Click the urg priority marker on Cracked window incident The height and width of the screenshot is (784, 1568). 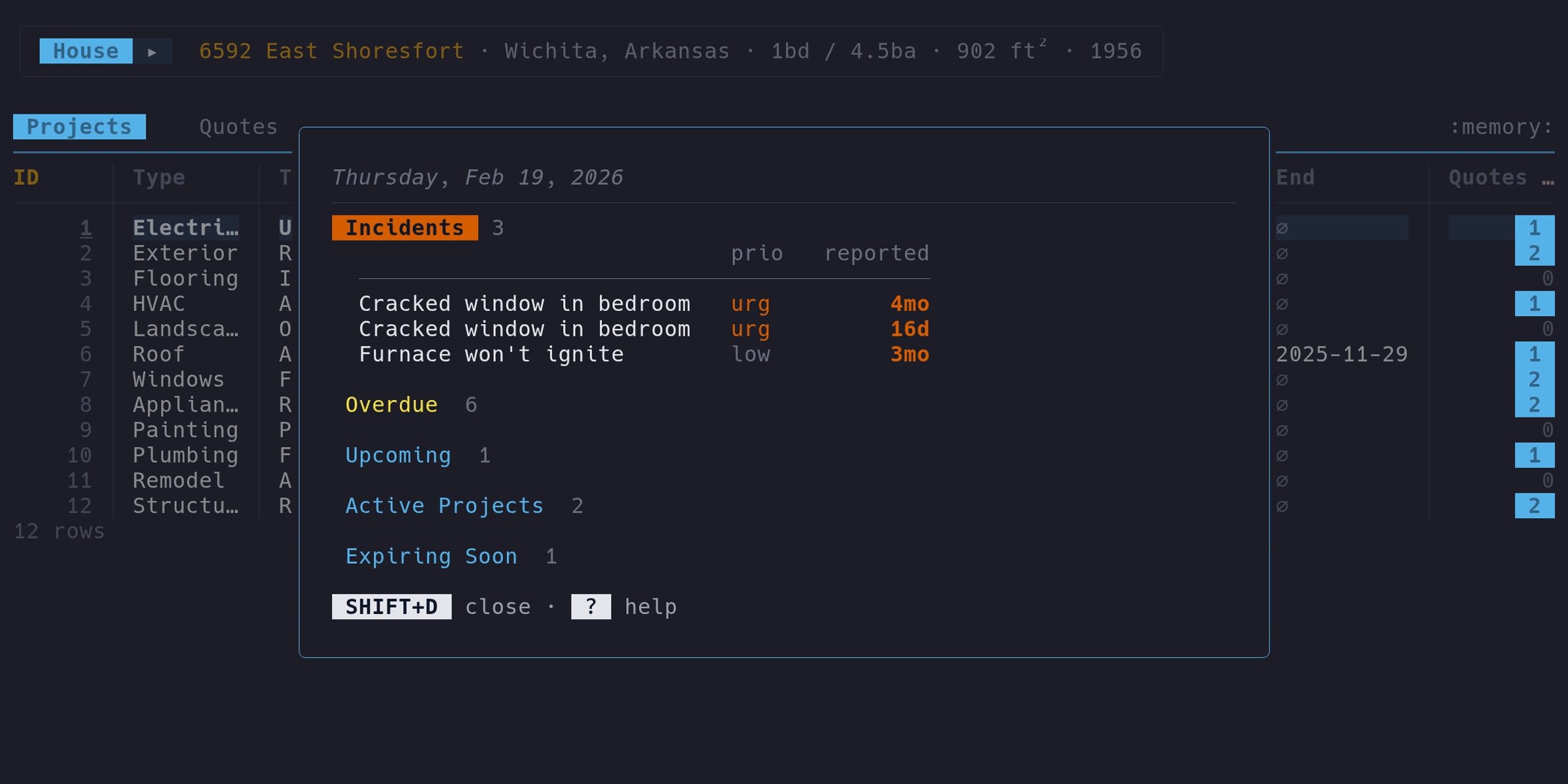point(750,303)
